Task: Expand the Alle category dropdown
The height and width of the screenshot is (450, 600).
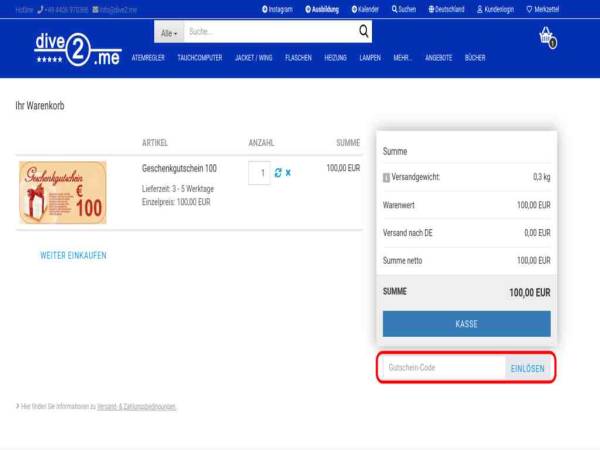Action: tap(169, 33)
